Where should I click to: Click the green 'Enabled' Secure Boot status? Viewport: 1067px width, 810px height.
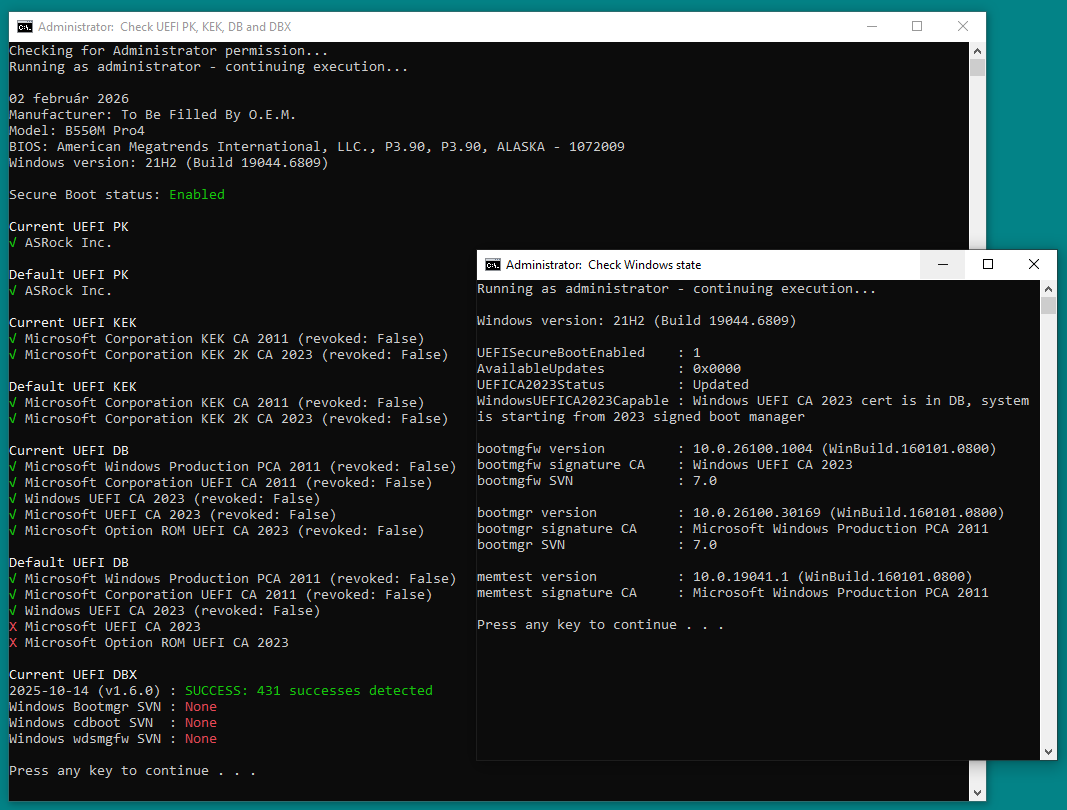197,195
